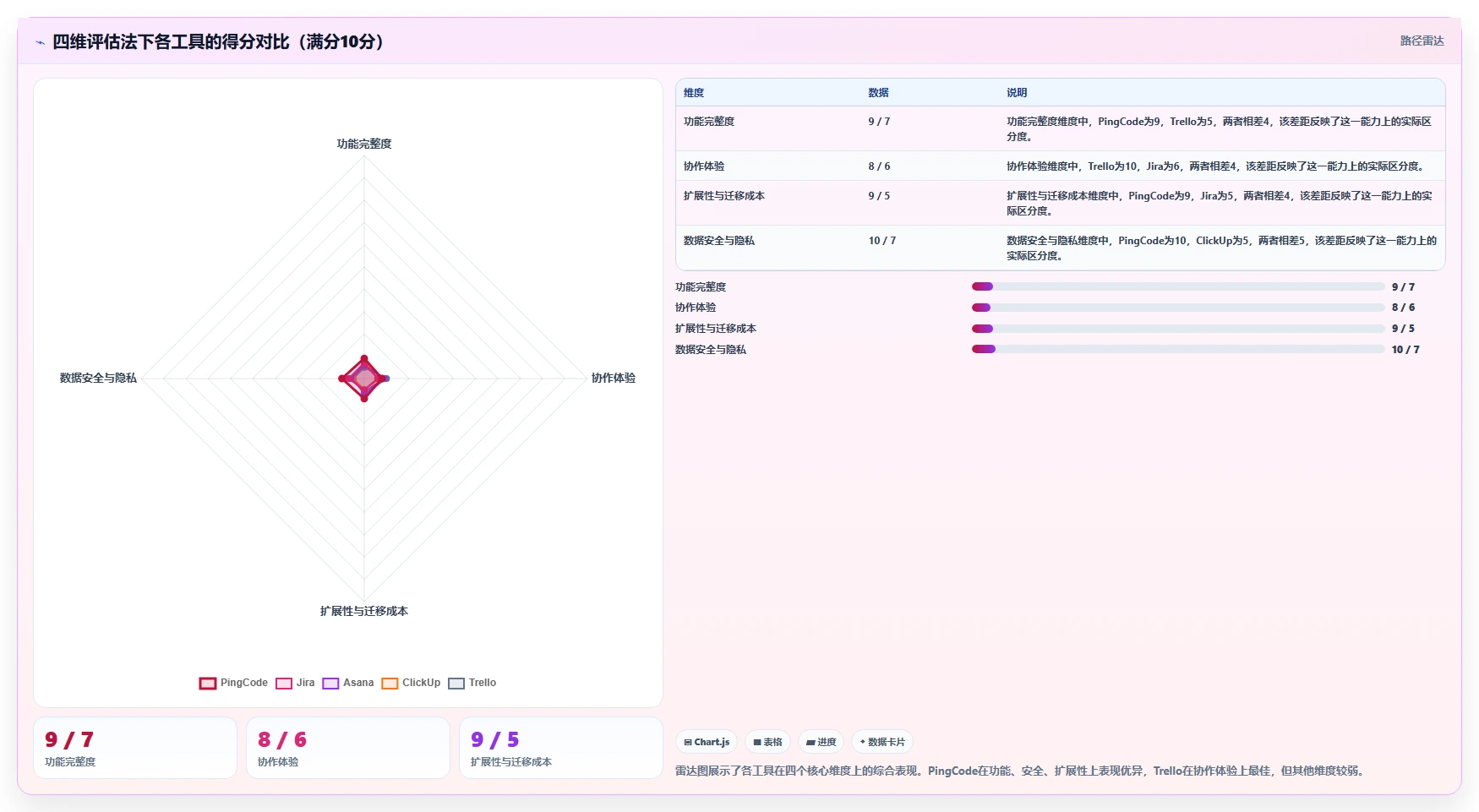Click the Chart.js tag chip
The width and height of the screenshot is (1479, 812).
point(707,742)
